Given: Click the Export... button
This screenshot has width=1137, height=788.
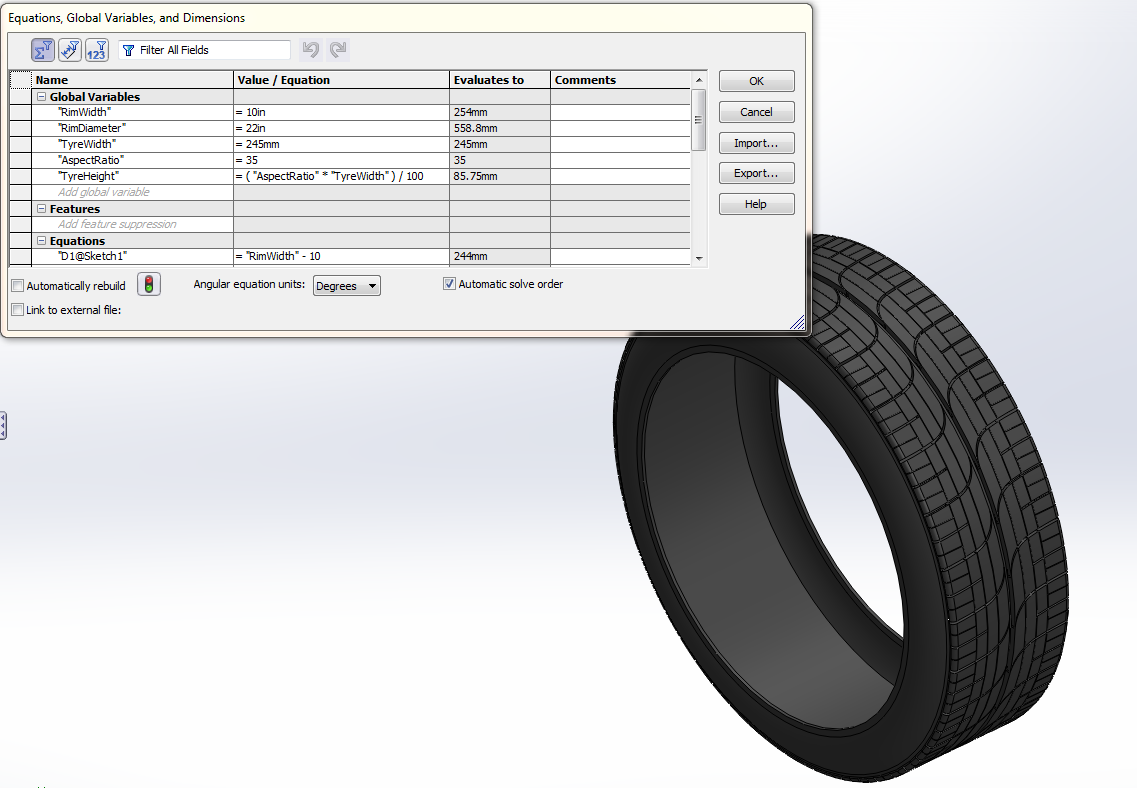Looking at the screenshot, I should tap(756, 173).
